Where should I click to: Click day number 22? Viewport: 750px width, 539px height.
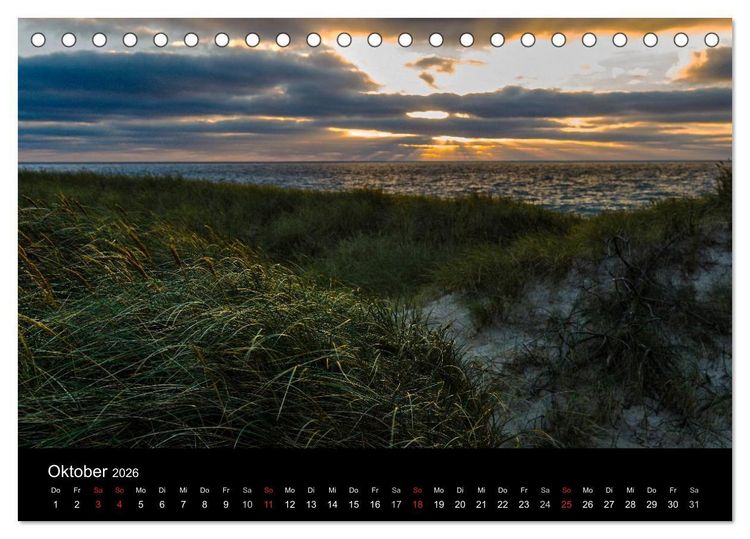(503, 505)
